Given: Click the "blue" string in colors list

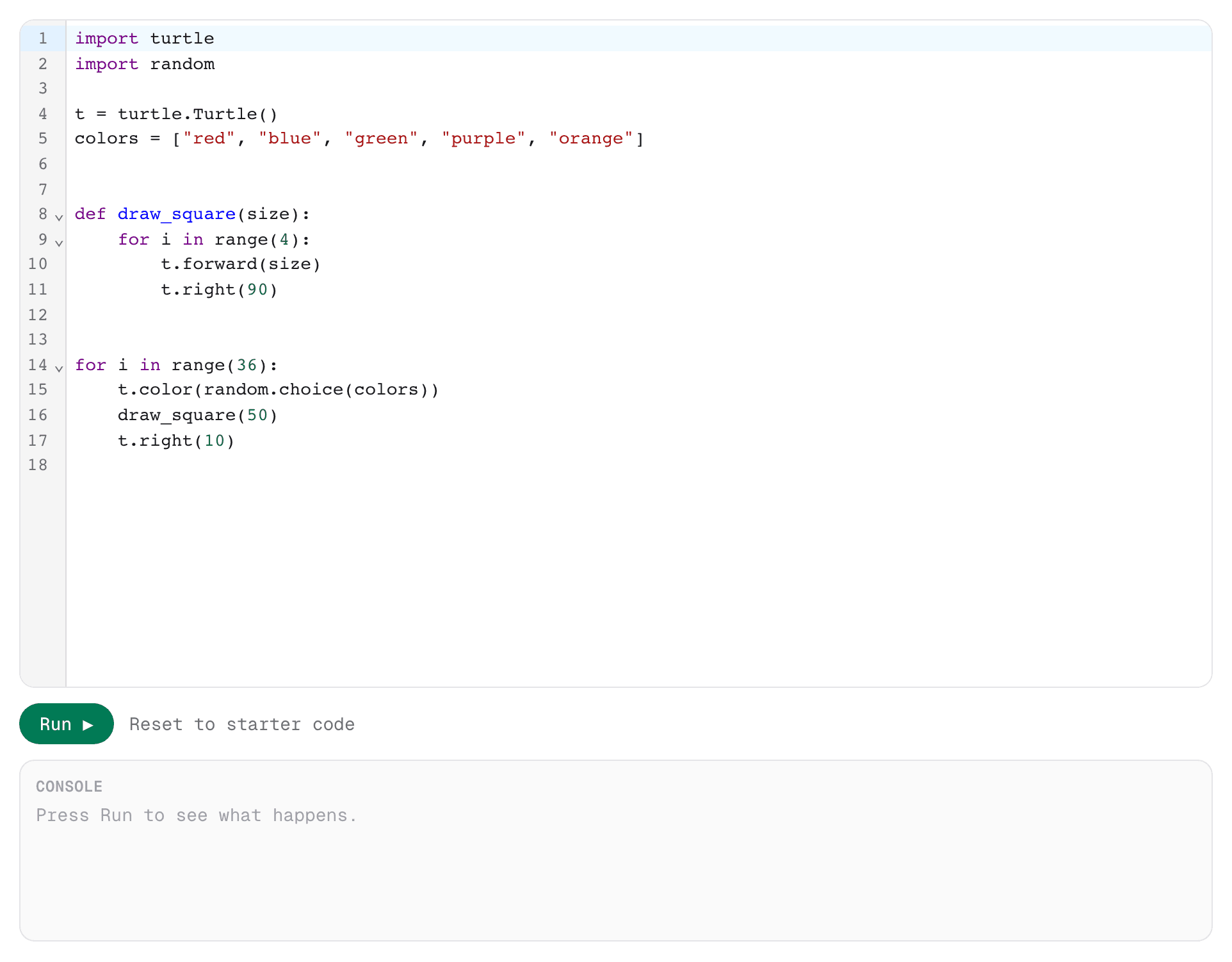Looking at the screenshot, I should pyautogui.click(x=290, y=138).
